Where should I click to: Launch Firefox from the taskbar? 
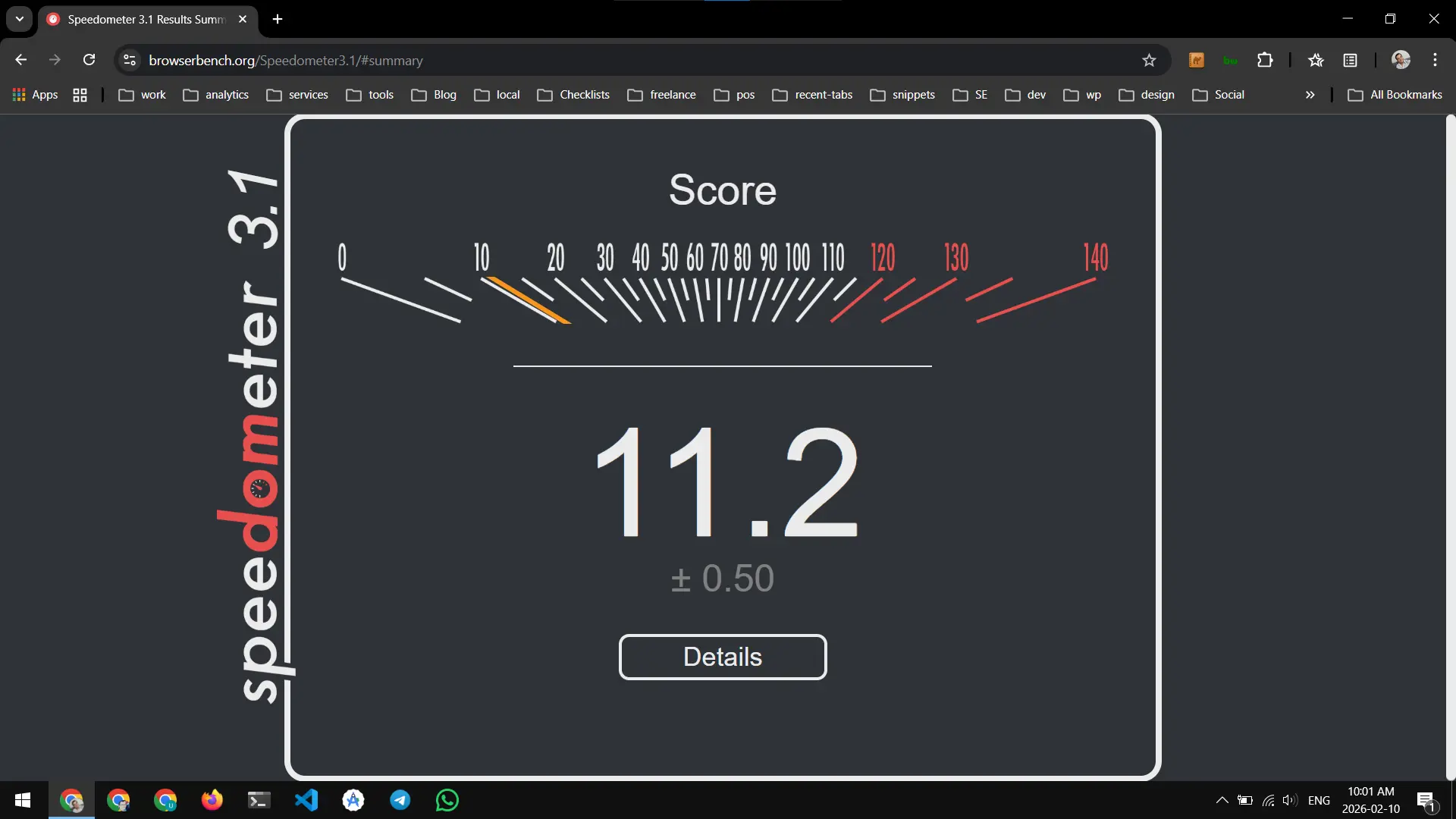pyautogui.click(x=212, y=800)
